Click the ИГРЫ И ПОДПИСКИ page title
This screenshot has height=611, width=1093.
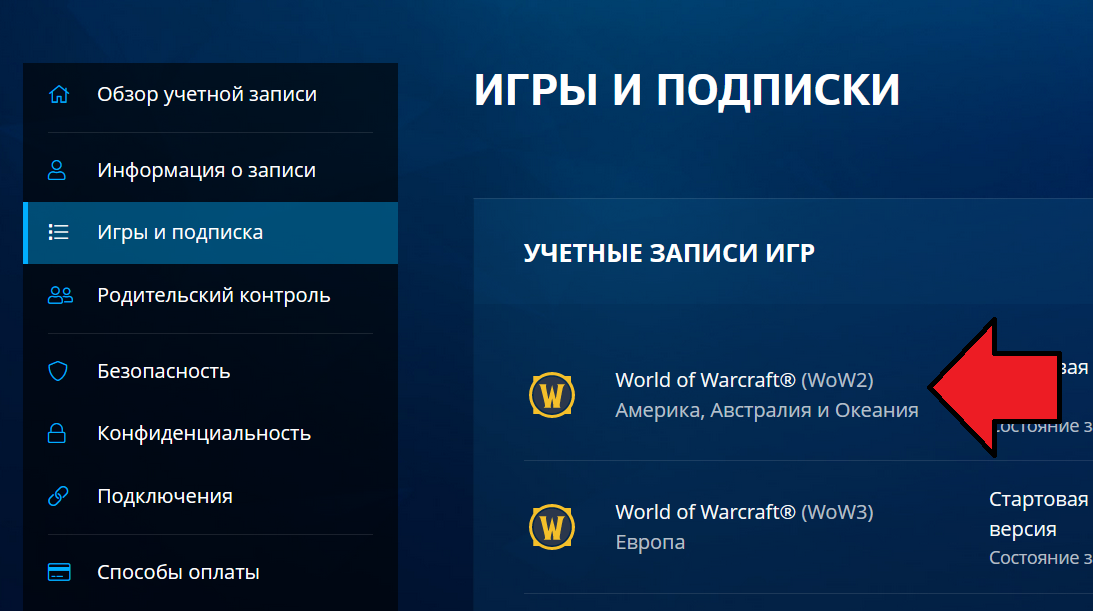(x=687, y=90)
